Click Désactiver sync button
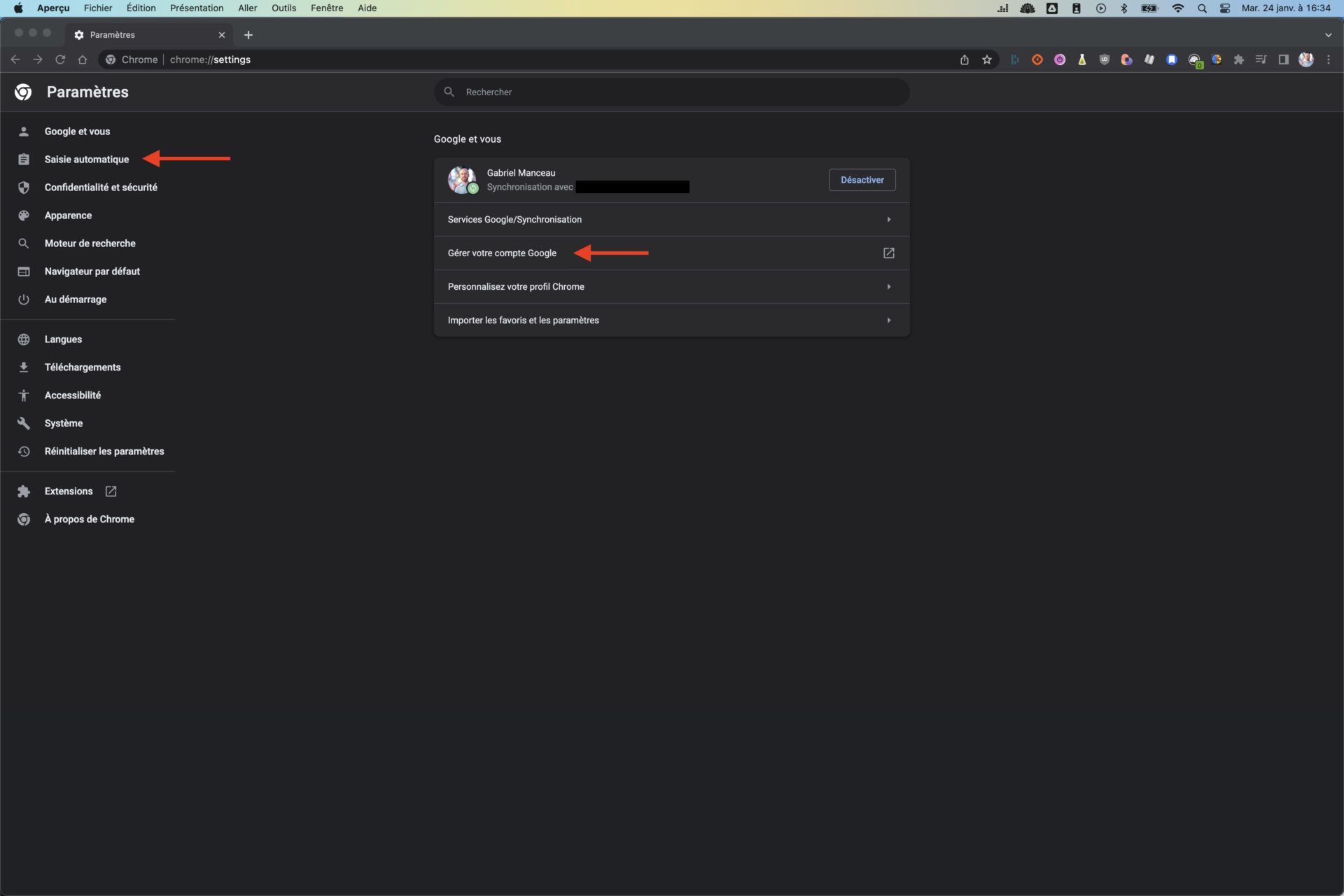Image resolution: width=1344 pixels, height=896 pixels. pos(862,180)
